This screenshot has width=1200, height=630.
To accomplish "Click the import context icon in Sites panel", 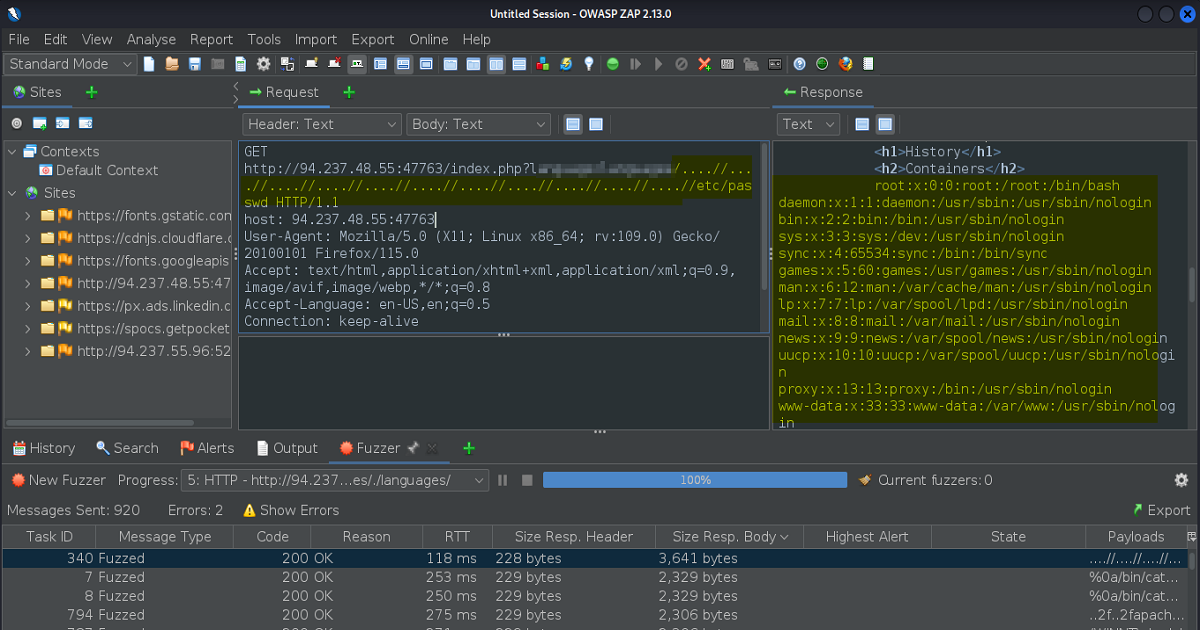I will coord(63,124).
